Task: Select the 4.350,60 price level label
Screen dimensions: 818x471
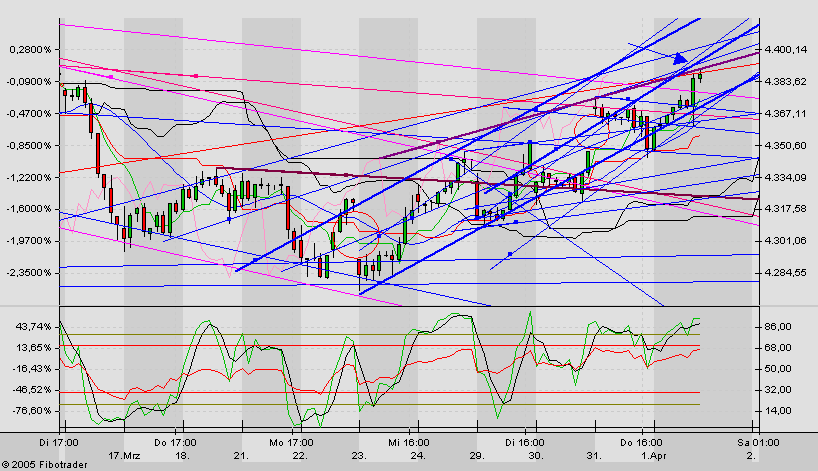Action: pyautogui.click(x=785, y=146)
